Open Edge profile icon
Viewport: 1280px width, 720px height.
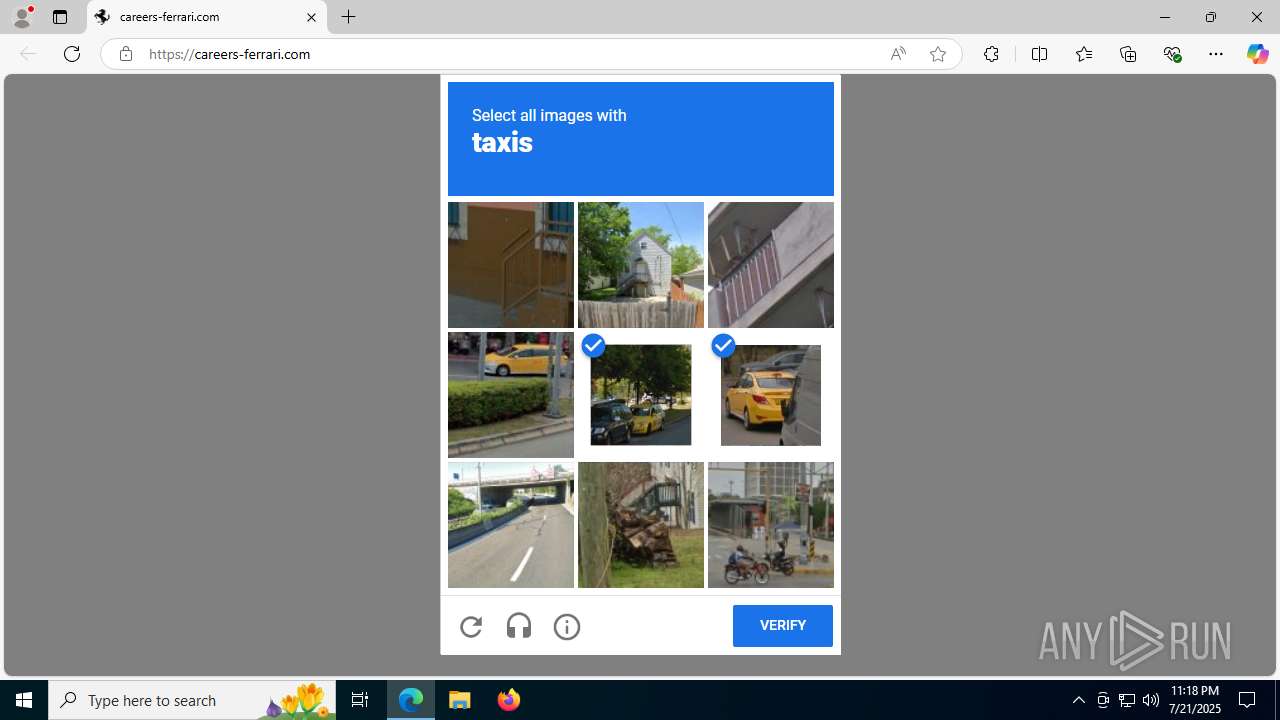coord(22,17)
